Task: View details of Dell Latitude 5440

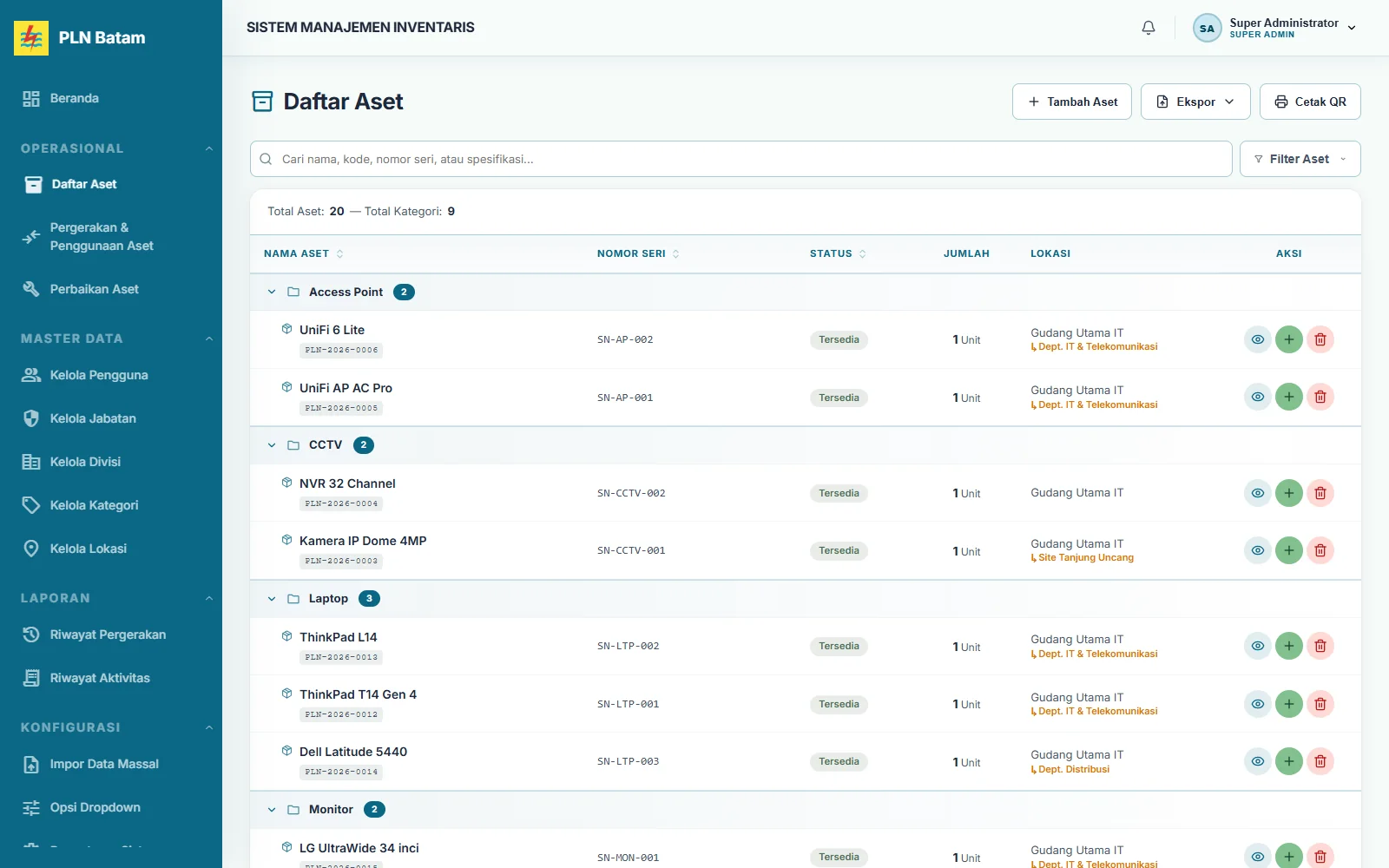Action: (x=1258, y=761)
